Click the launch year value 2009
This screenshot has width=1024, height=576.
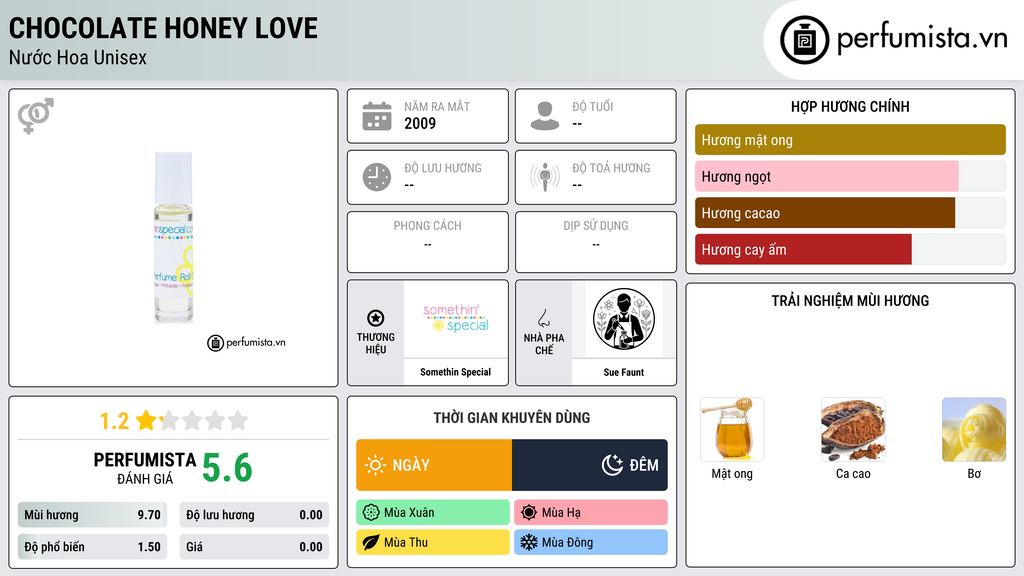420,123
